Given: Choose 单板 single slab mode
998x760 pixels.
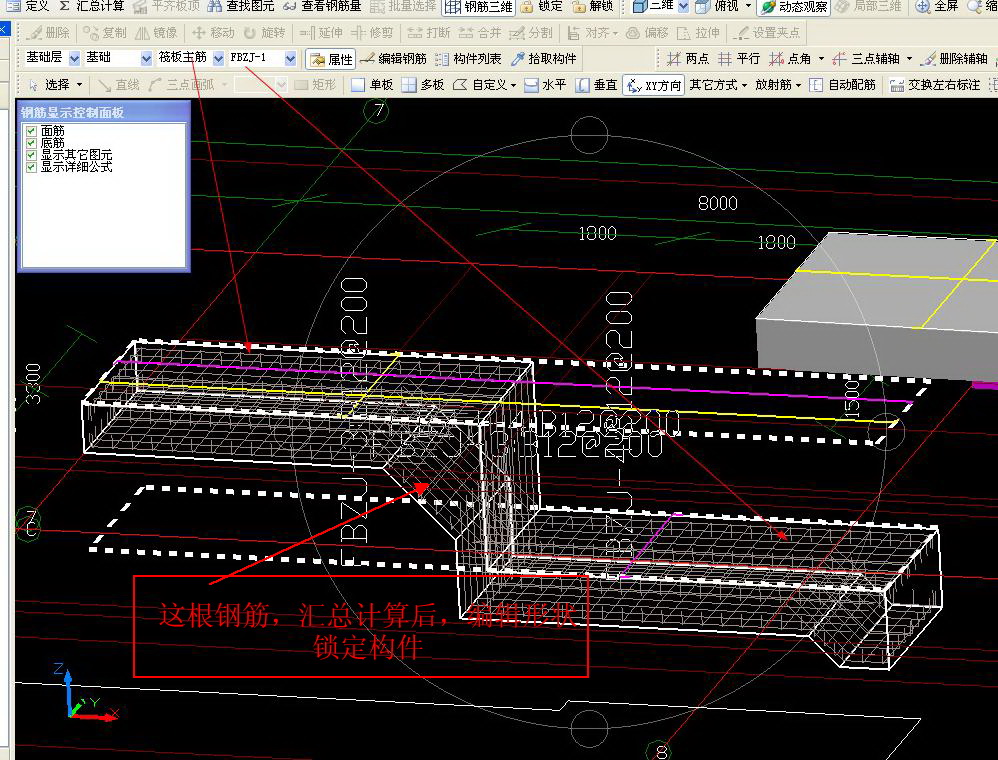Looking at the screenshot, I should tap(372, 85).
